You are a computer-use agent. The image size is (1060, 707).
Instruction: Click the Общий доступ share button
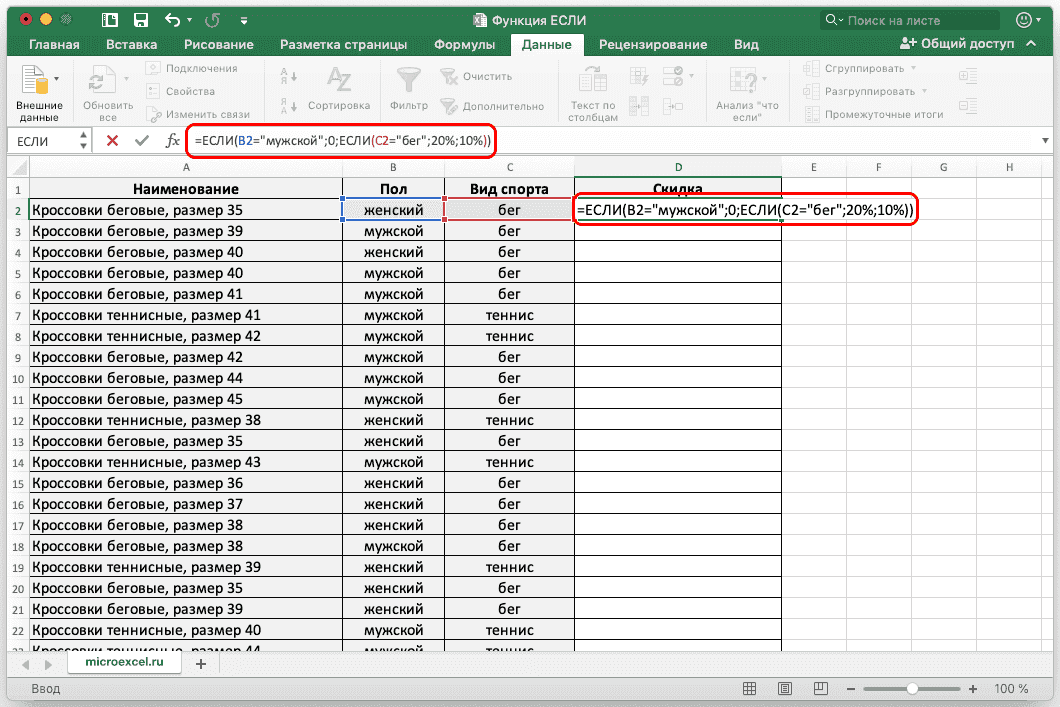pyautogui.click(x=957, y=44)
